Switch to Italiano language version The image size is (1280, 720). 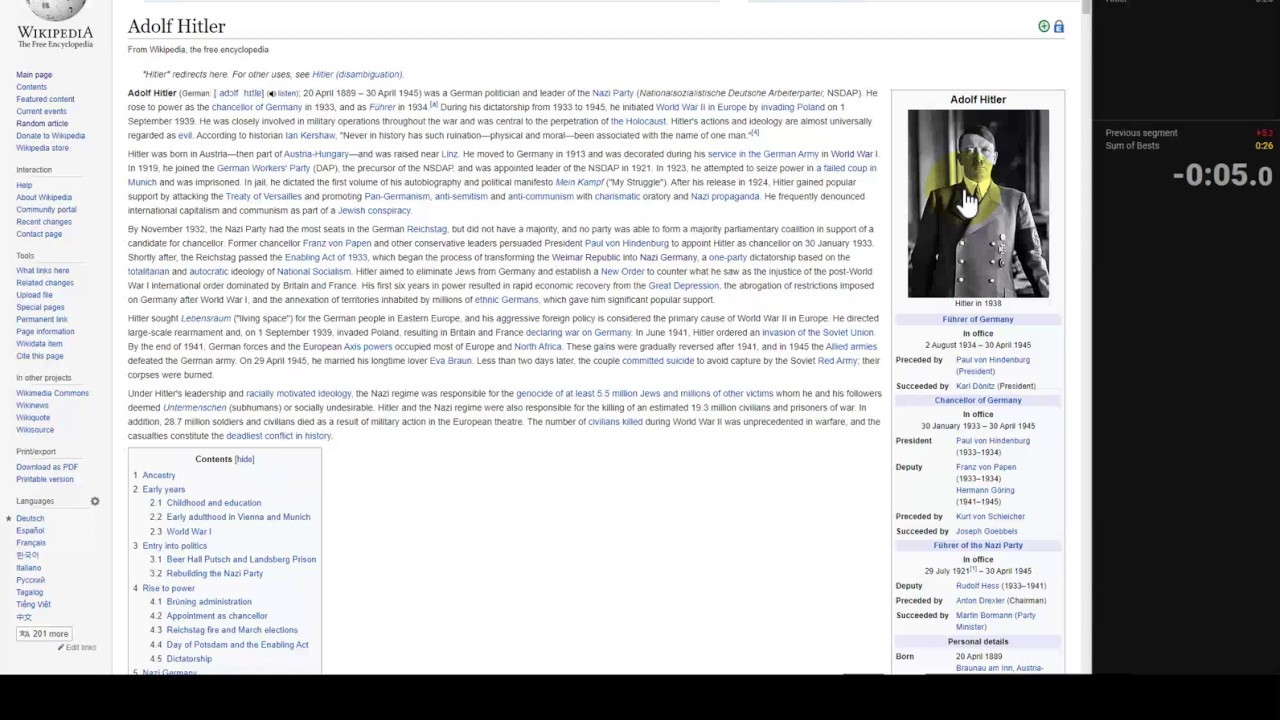pos(29,568)
